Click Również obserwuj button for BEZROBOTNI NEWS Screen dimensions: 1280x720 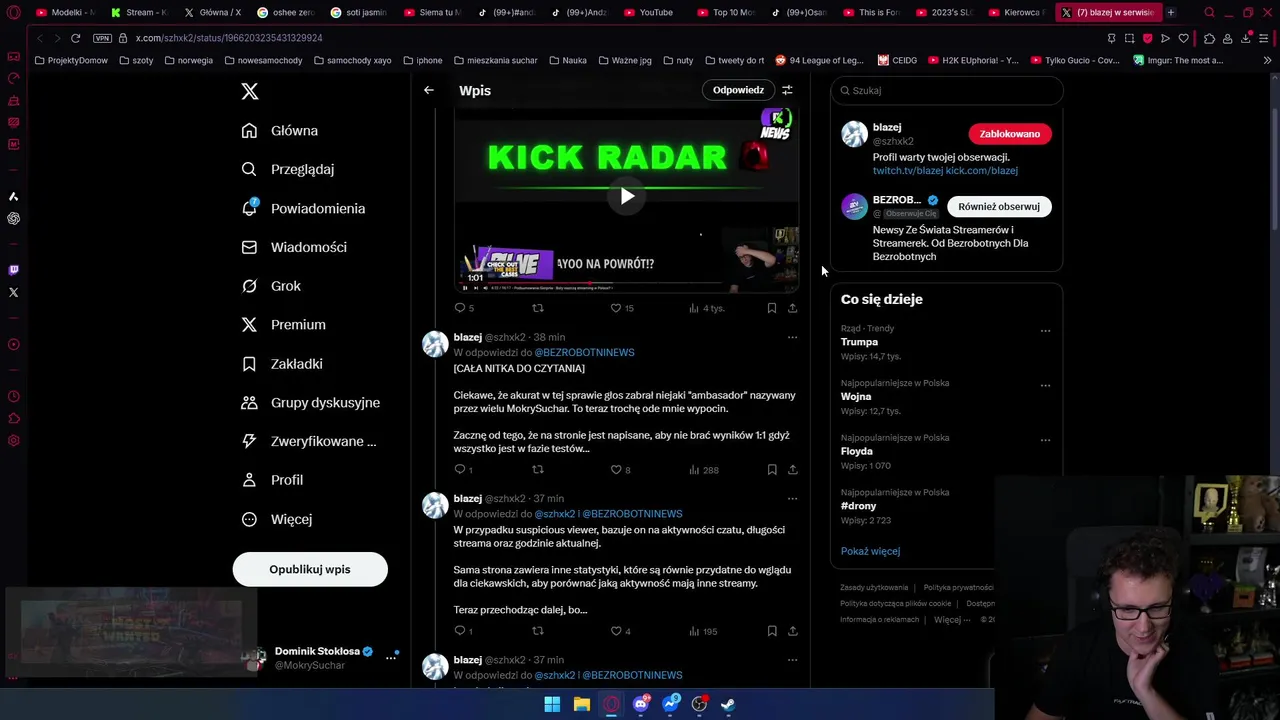(999, 207)
